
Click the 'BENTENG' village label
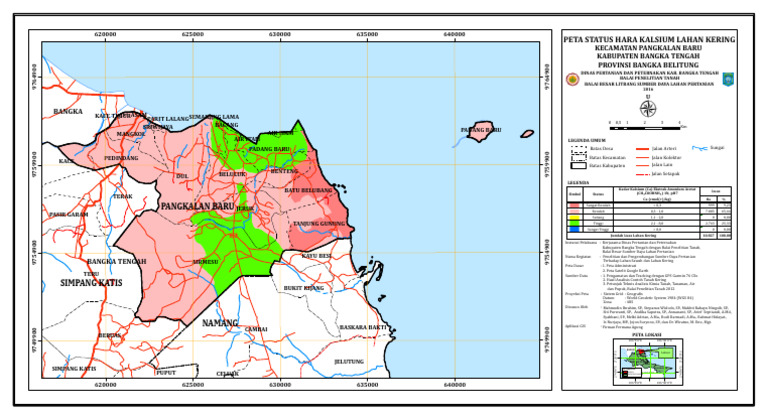284,171
